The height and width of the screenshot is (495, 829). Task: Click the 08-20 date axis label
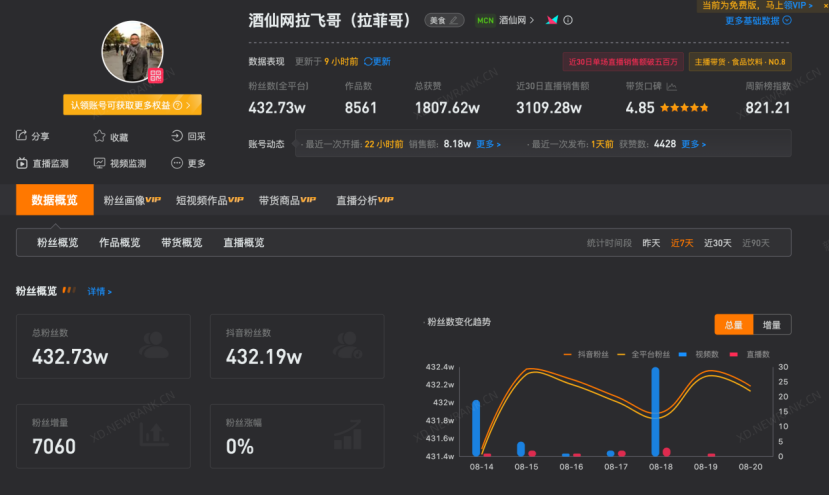coord(750,467)
